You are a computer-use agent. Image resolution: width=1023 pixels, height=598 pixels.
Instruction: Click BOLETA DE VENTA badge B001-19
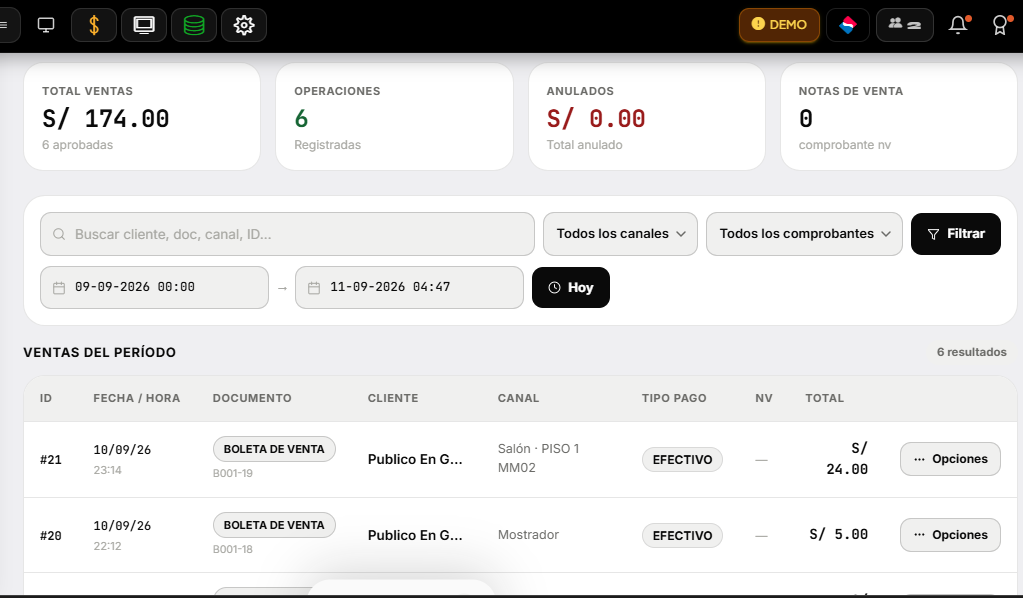[x=274, y=449]
